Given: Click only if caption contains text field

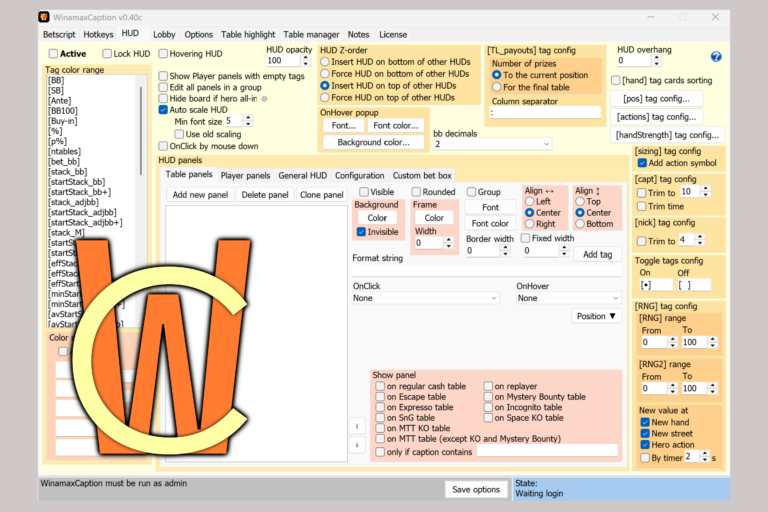Looking at the screenshot, I should coord(547,451).
